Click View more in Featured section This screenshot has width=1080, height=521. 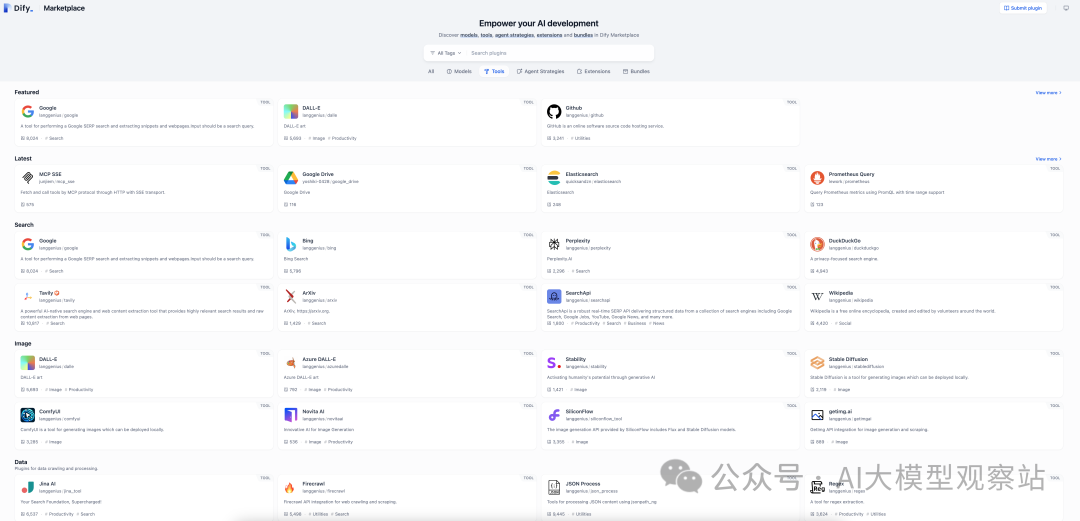(1048, 92)
